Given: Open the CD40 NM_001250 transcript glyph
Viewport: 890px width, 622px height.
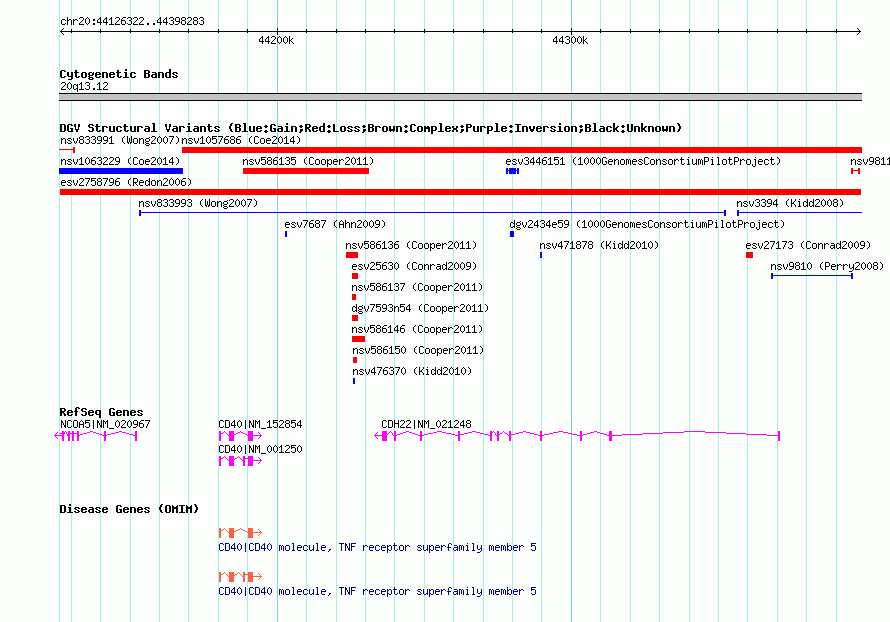Looking at the screenshot, I should click(240, 462).
